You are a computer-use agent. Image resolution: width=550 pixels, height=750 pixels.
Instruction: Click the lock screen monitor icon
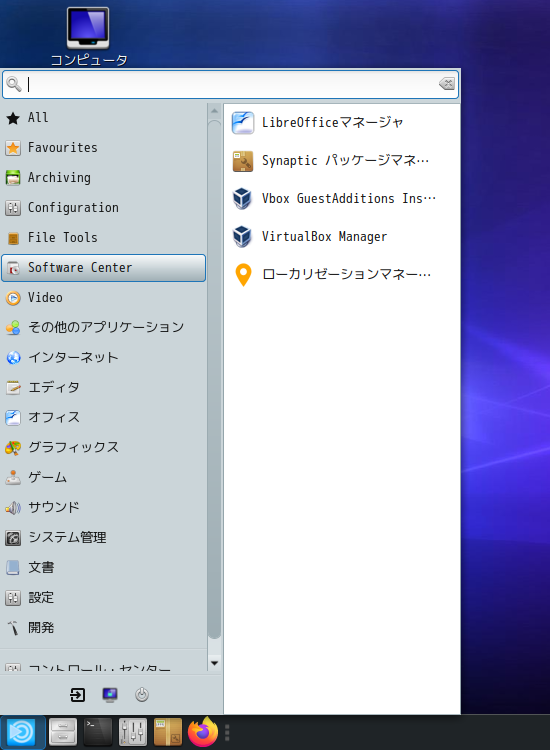(110, 695)
